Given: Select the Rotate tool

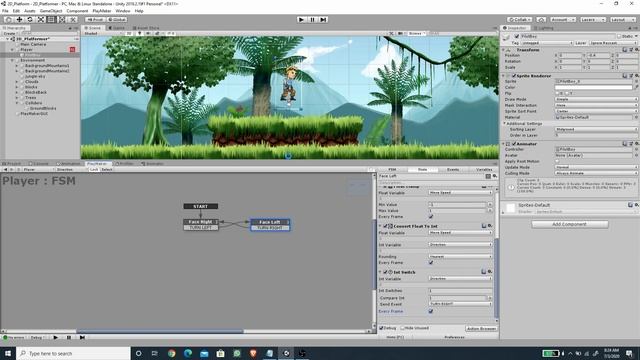Looking at the screenshot, I should pos(30,20).
